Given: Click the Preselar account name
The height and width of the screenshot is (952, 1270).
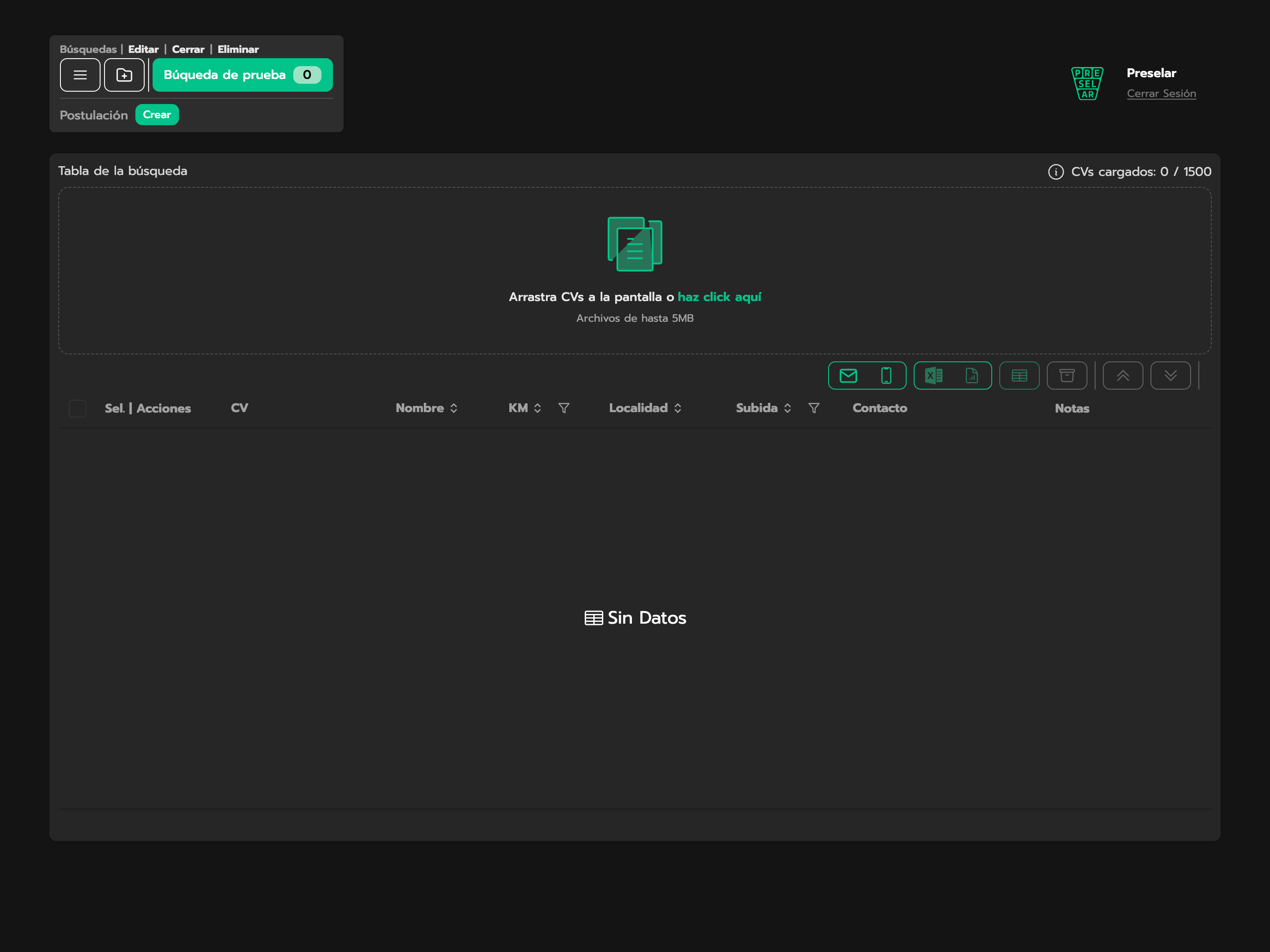Looking at the screenshot, I should [1151, 73].
